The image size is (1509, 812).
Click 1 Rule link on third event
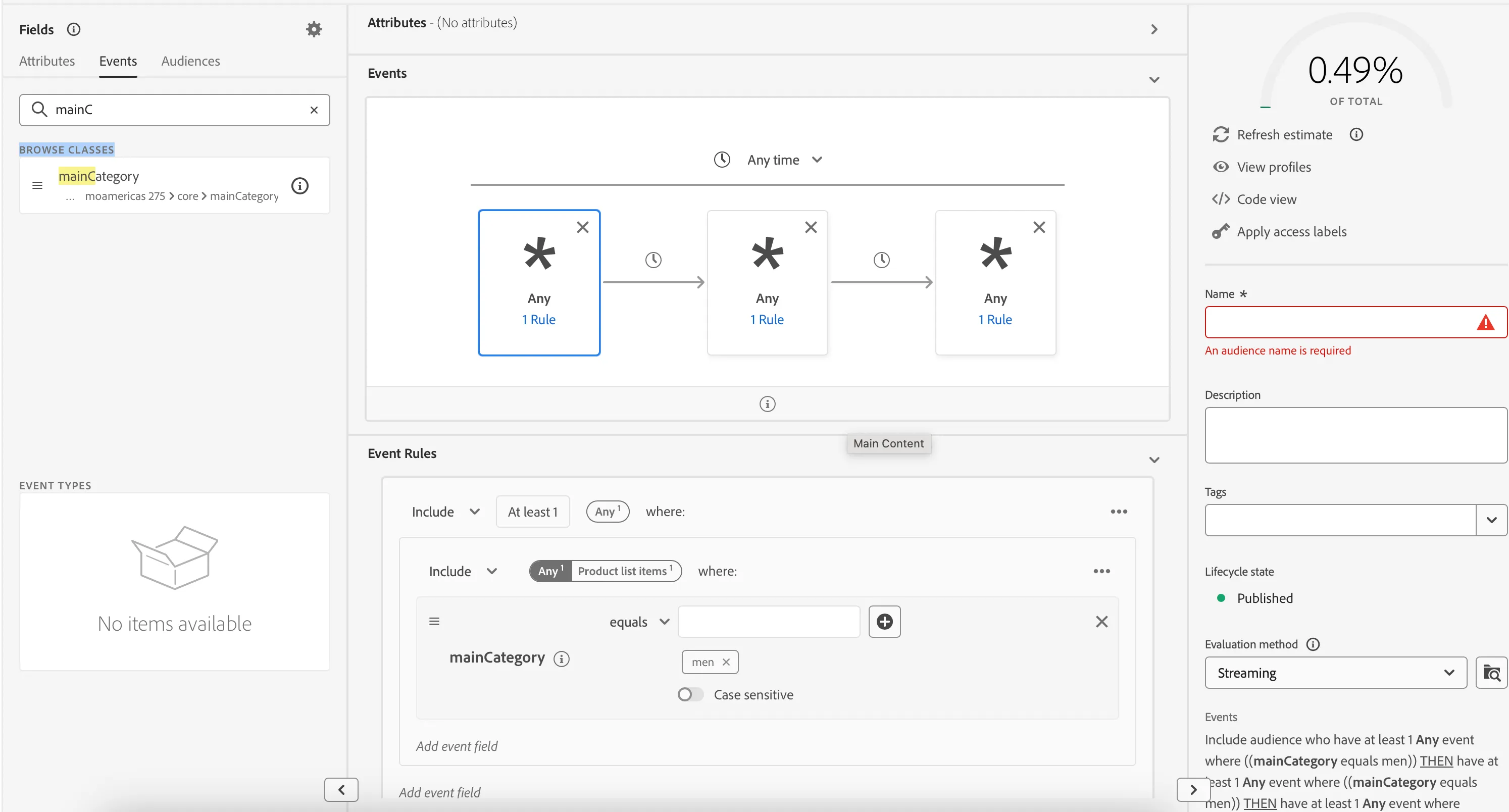click(x=995, y=320)
